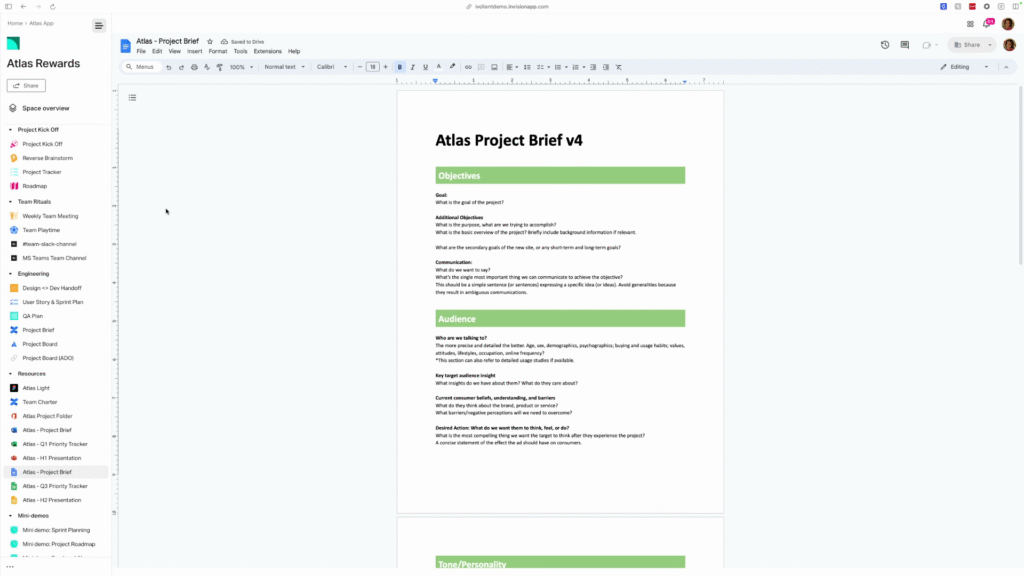Collapse the Team Rituals section
1024x576 pixels.
[10, 202]
